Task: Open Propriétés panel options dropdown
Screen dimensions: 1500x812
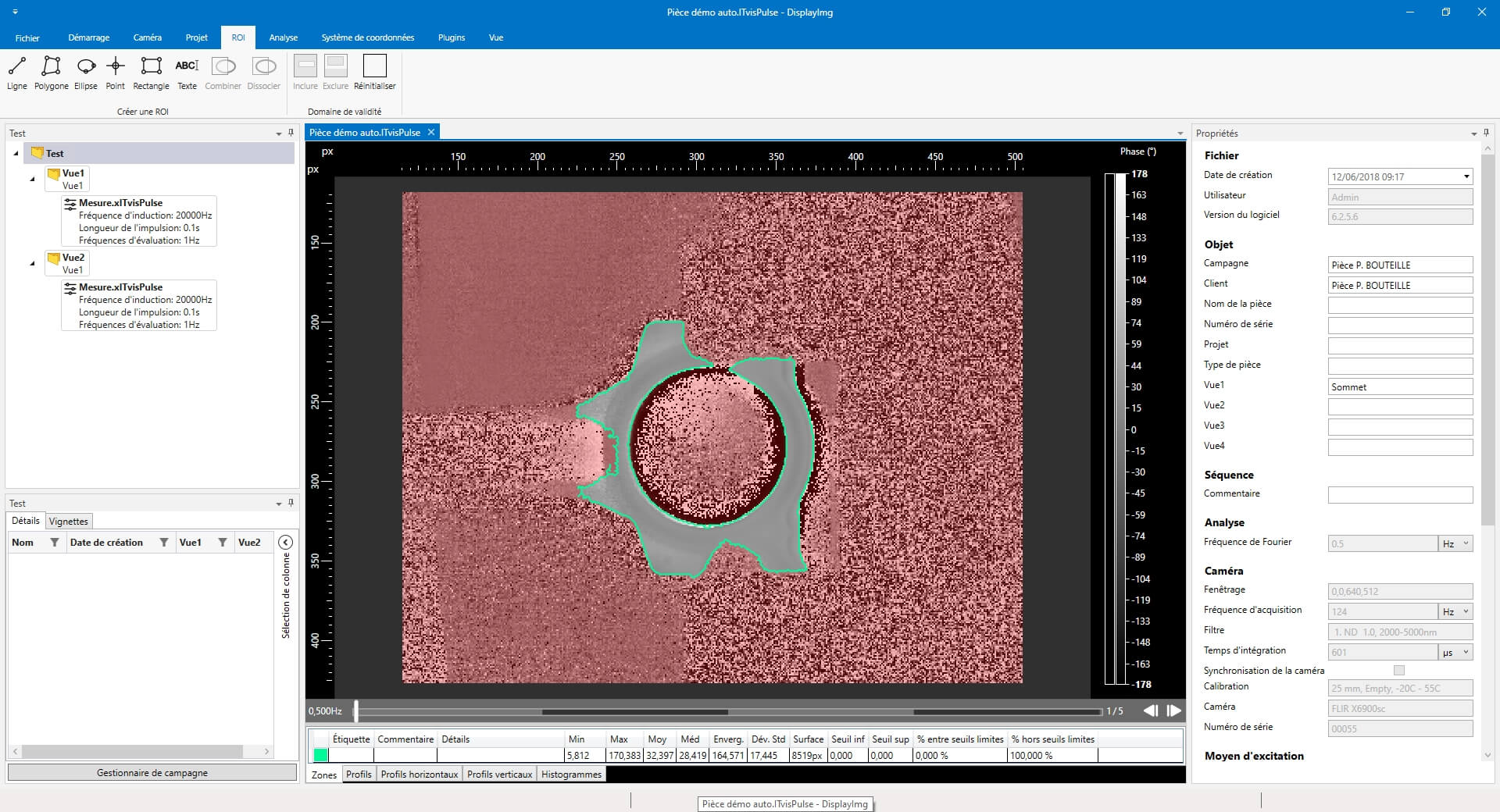Action: [1473, 134]
